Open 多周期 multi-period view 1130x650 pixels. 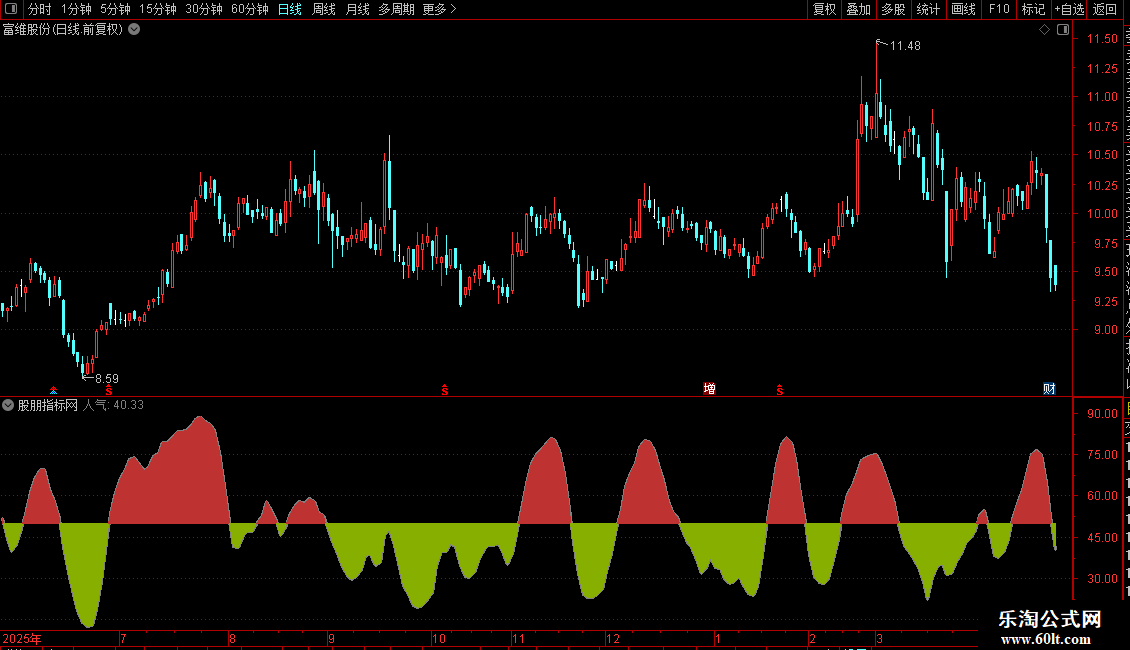pyautogui.click(x=396, y=9)
